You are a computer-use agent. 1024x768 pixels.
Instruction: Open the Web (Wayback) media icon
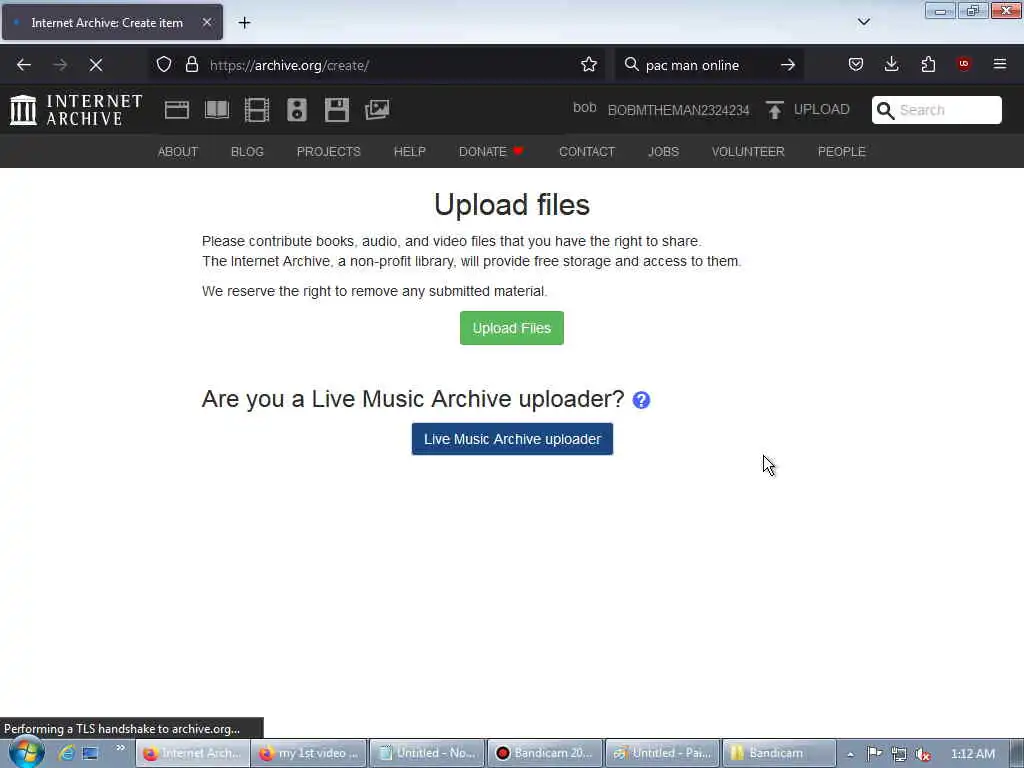pos(177,110)
